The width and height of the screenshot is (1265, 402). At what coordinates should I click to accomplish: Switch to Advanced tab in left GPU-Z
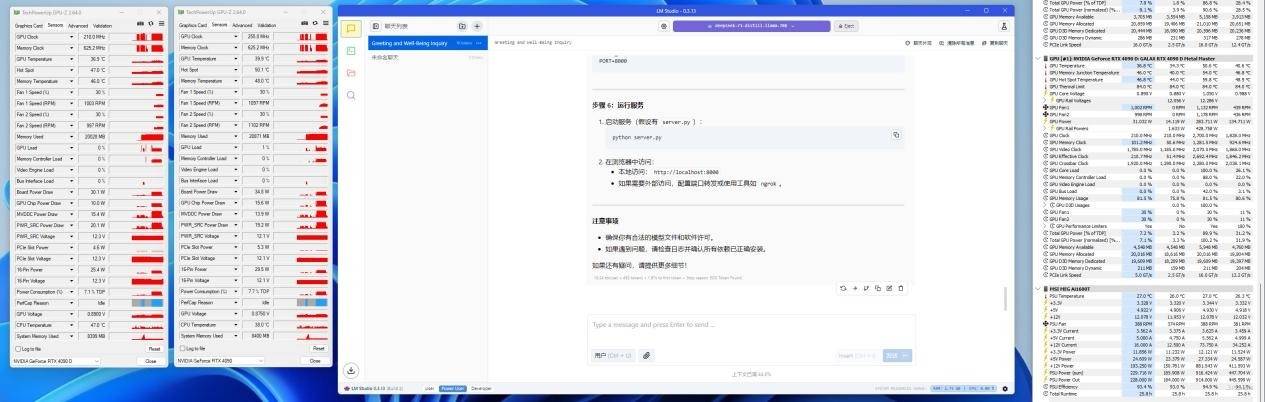pyautogui.click(x=78, y=25)
